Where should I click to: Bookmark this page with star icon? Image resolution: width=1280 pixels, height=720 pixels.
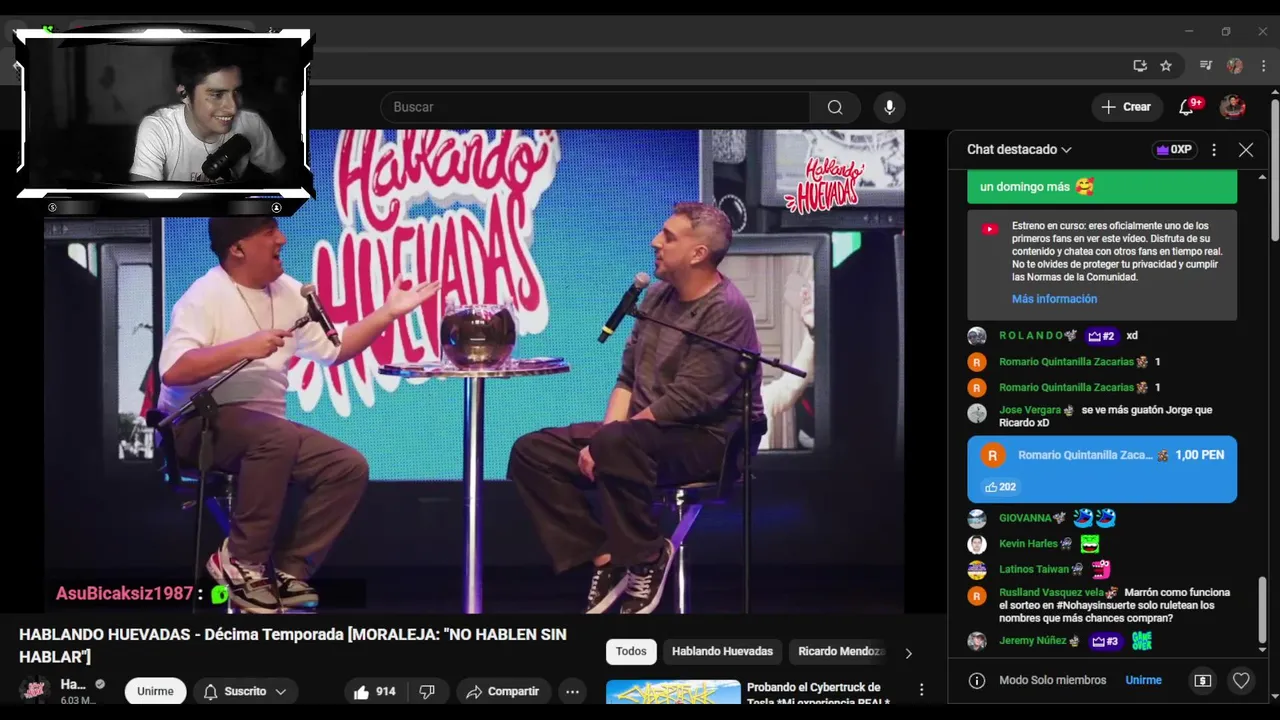[x=1166, y=66]
